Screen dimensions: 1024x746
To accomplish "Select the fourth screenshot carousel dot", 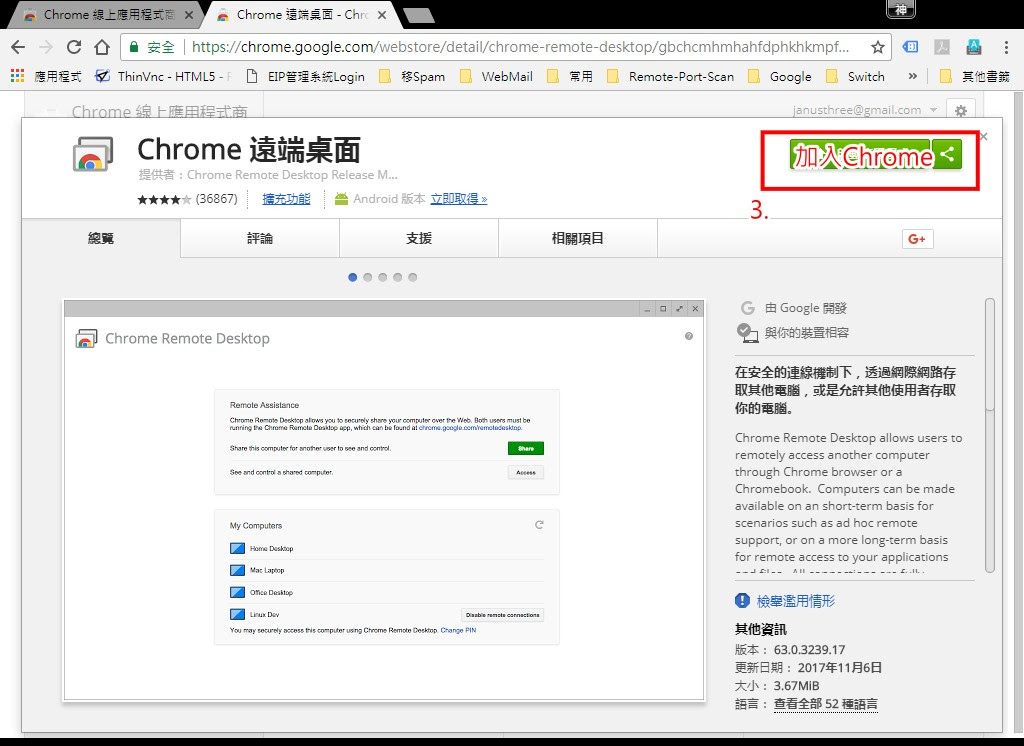I will (x=398, y=277).
